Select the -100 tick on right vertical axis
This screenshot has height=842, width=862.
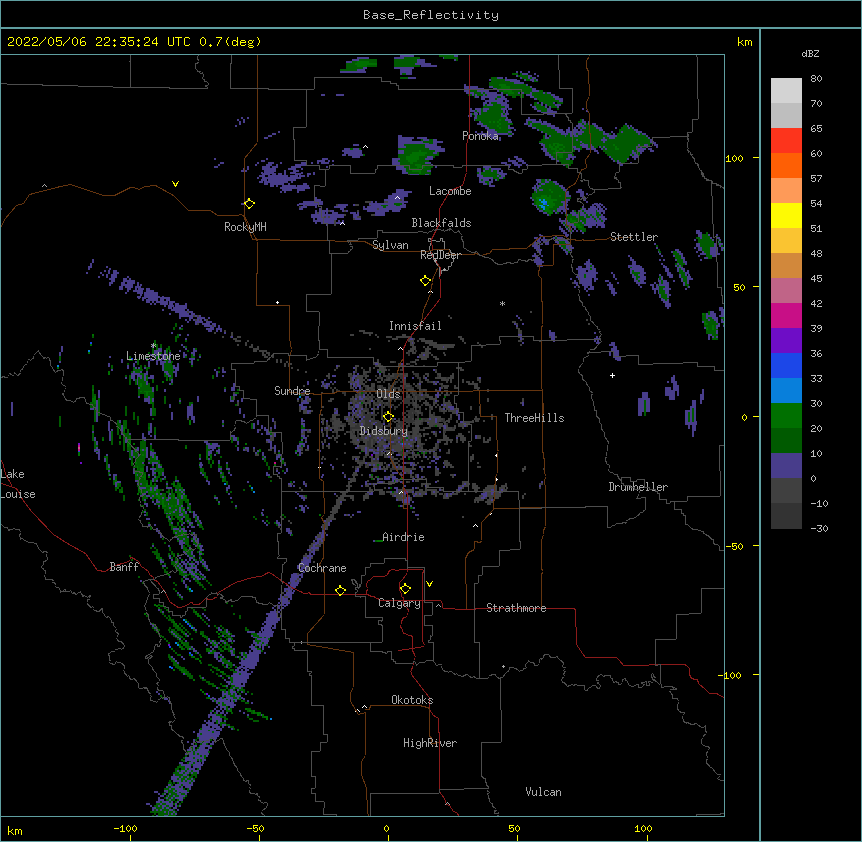tap(731, 675)
